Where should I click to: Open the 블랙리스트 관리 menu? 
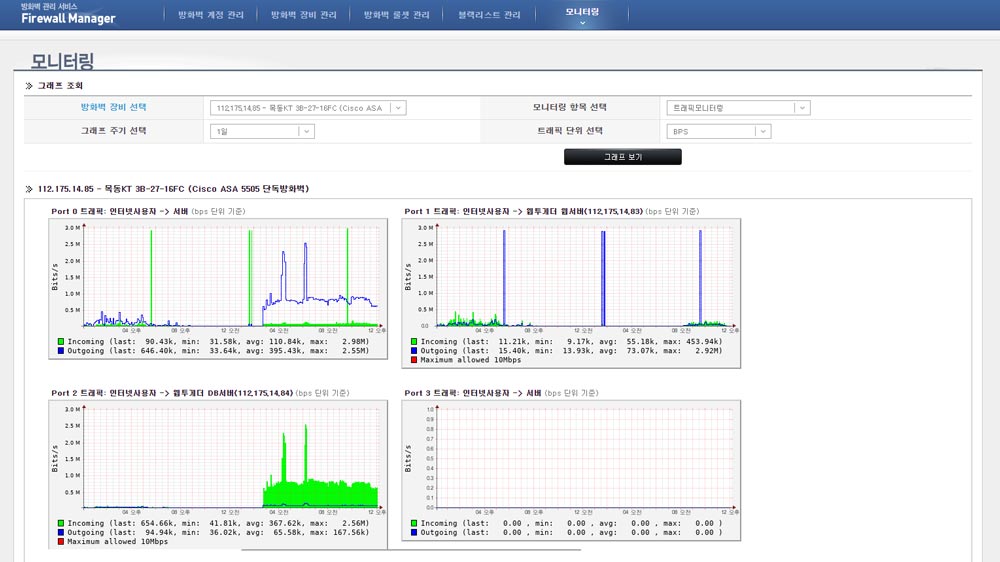[489, 15]
